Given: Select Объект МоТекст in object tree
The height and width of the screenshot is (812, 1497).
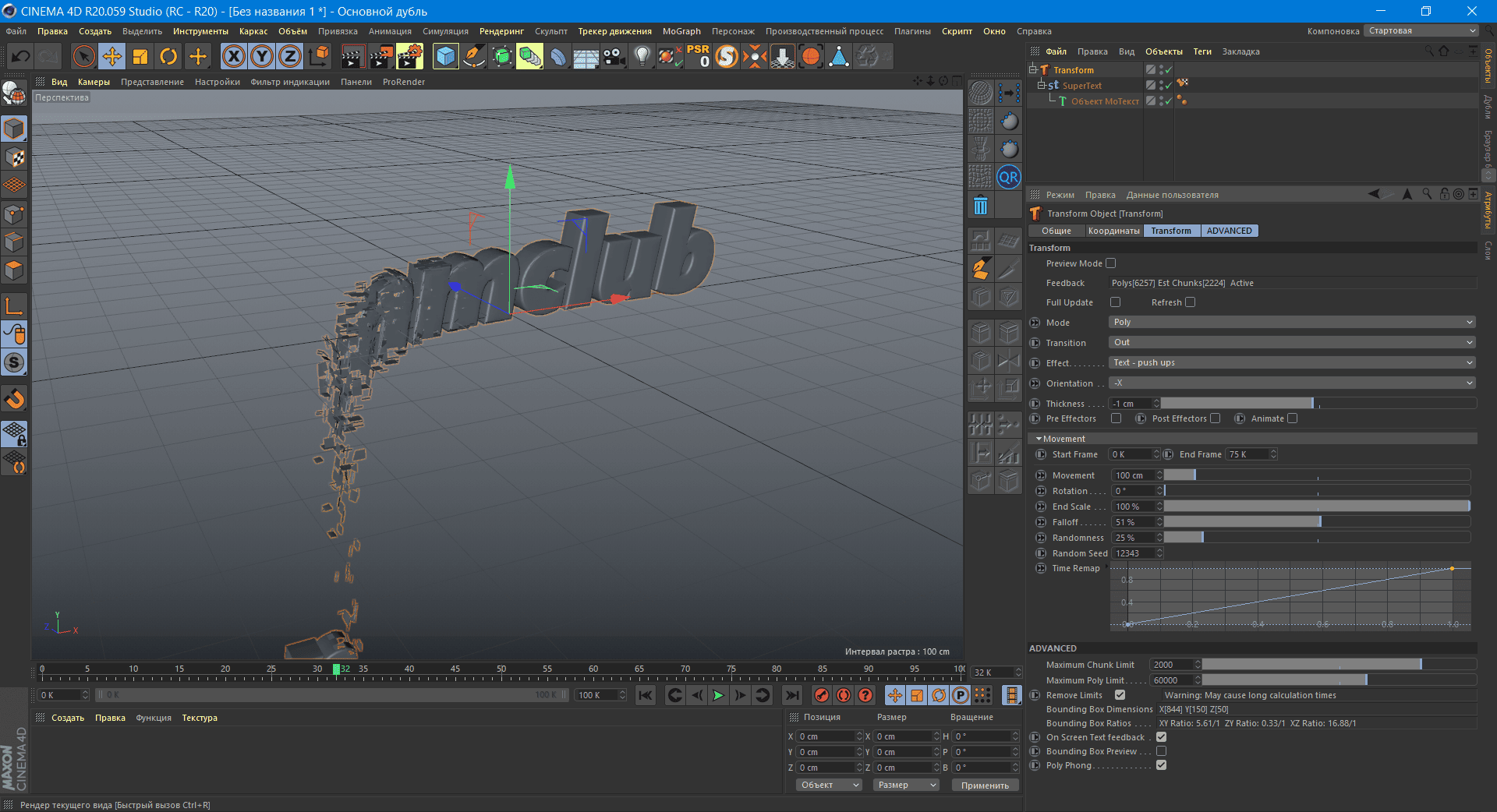Looking at the screenshot, I should tap(1105, 101).
